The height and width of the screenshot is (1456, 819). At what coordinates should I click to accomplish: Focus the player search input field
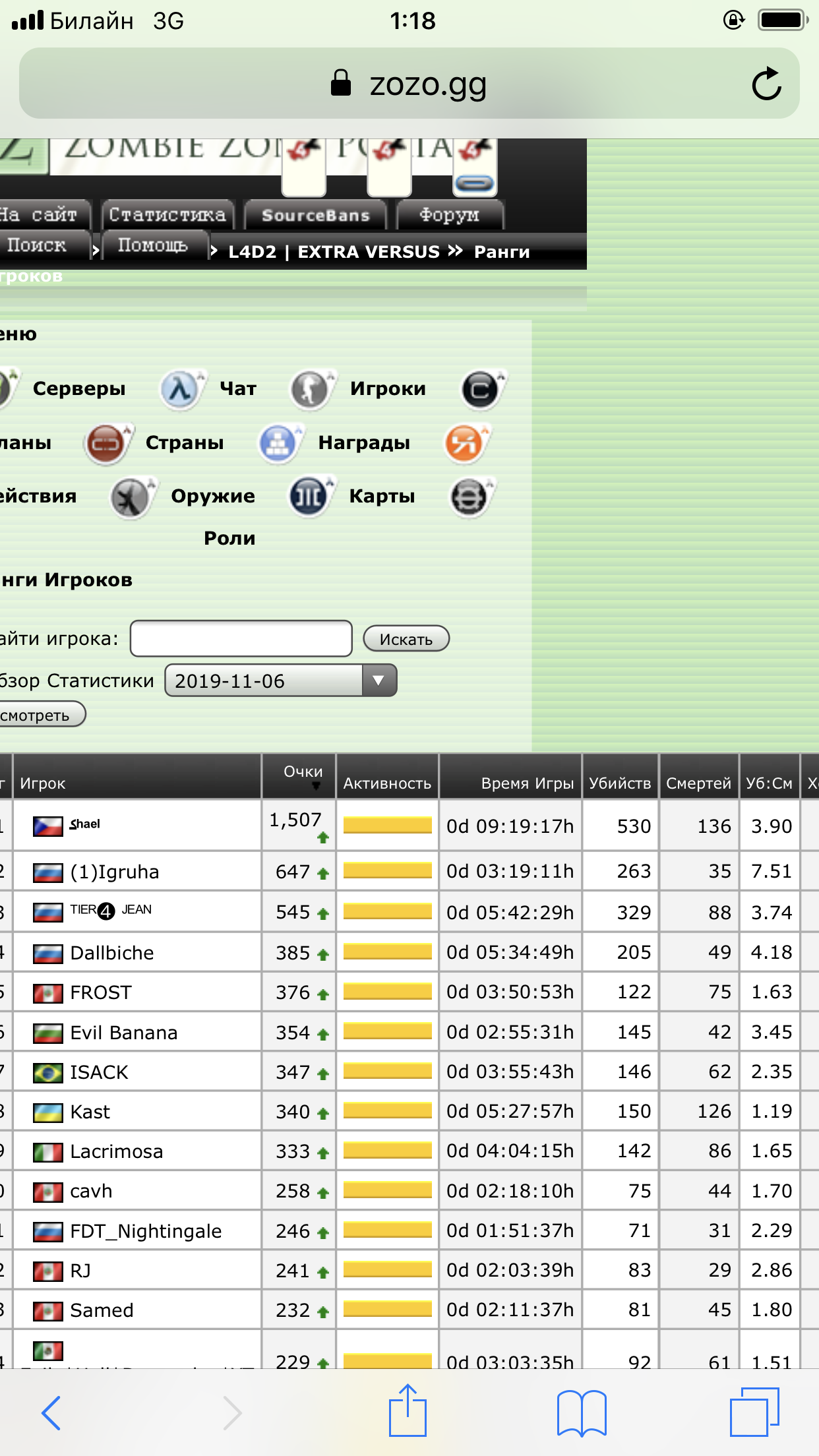[241, 638]
